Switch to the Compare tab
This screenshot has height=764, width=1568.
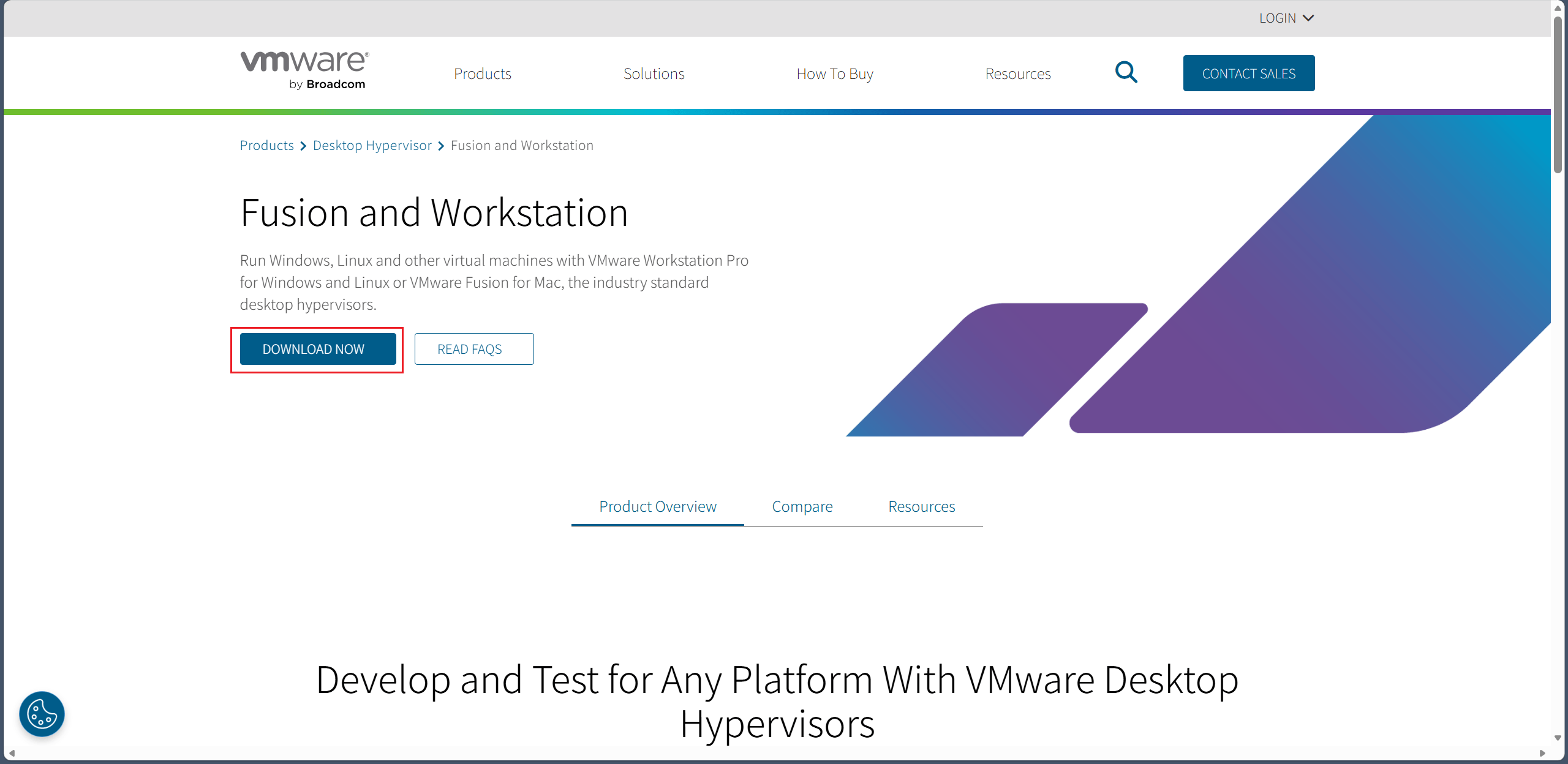click(x=802, y=506)
